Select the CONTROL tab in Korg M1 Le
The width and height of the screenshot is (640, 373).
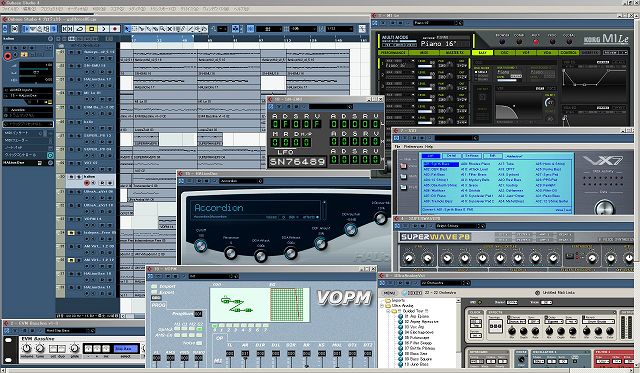coord(569,53)
